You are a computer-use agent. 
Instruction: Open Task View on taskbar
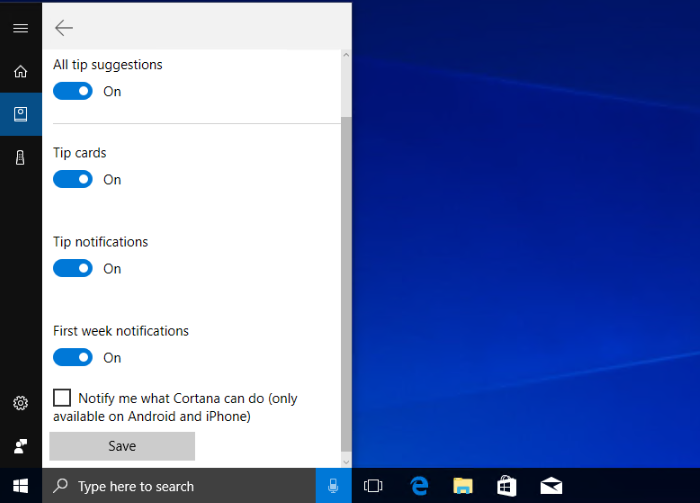coord(373,486)
